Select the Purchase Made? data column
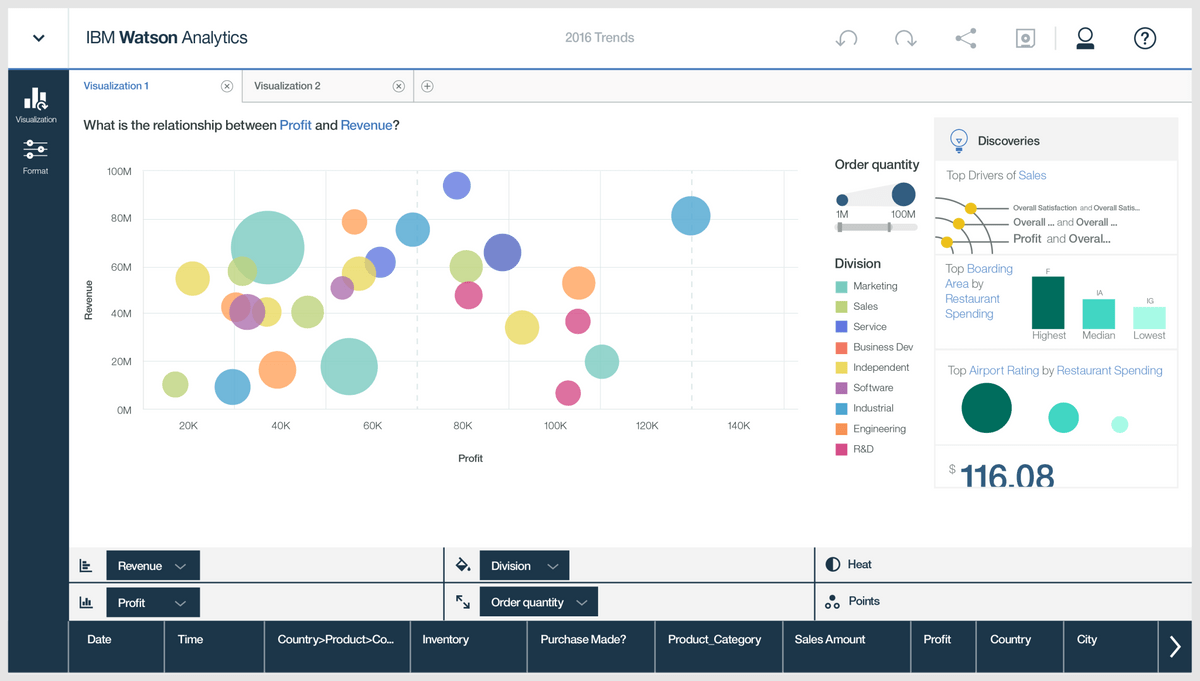 coord(590,647)
